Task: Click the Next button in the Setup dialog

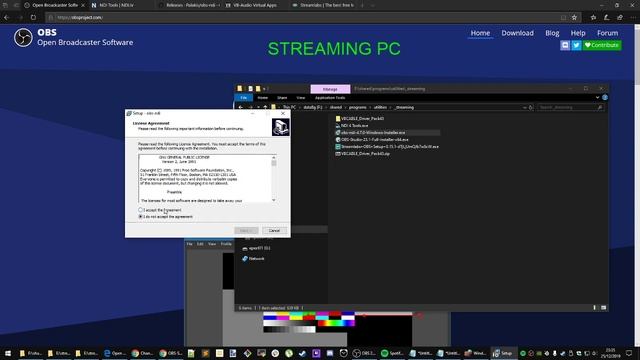Action: point(246,231)
